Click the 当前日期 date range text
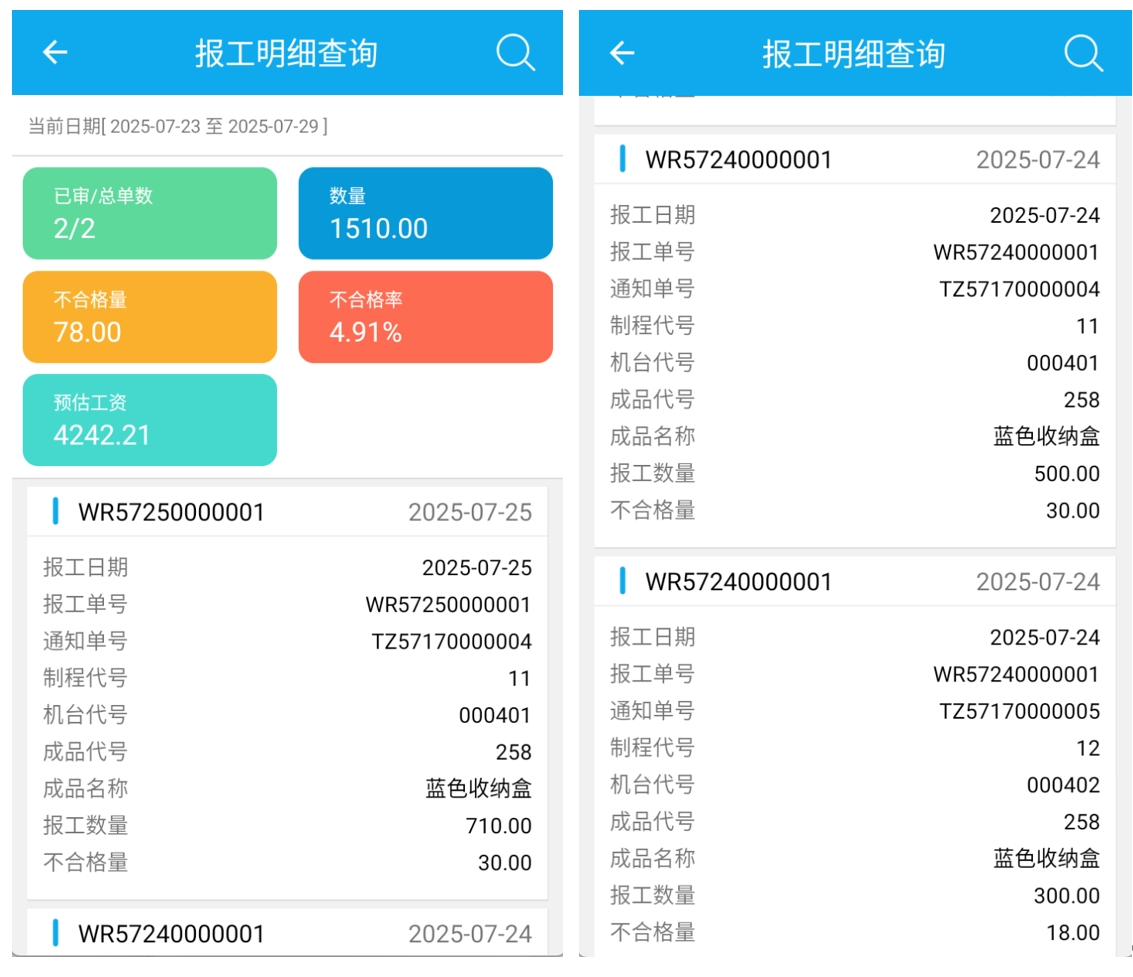The width and height of the screenshot is (1133, 977). (178, 126)
